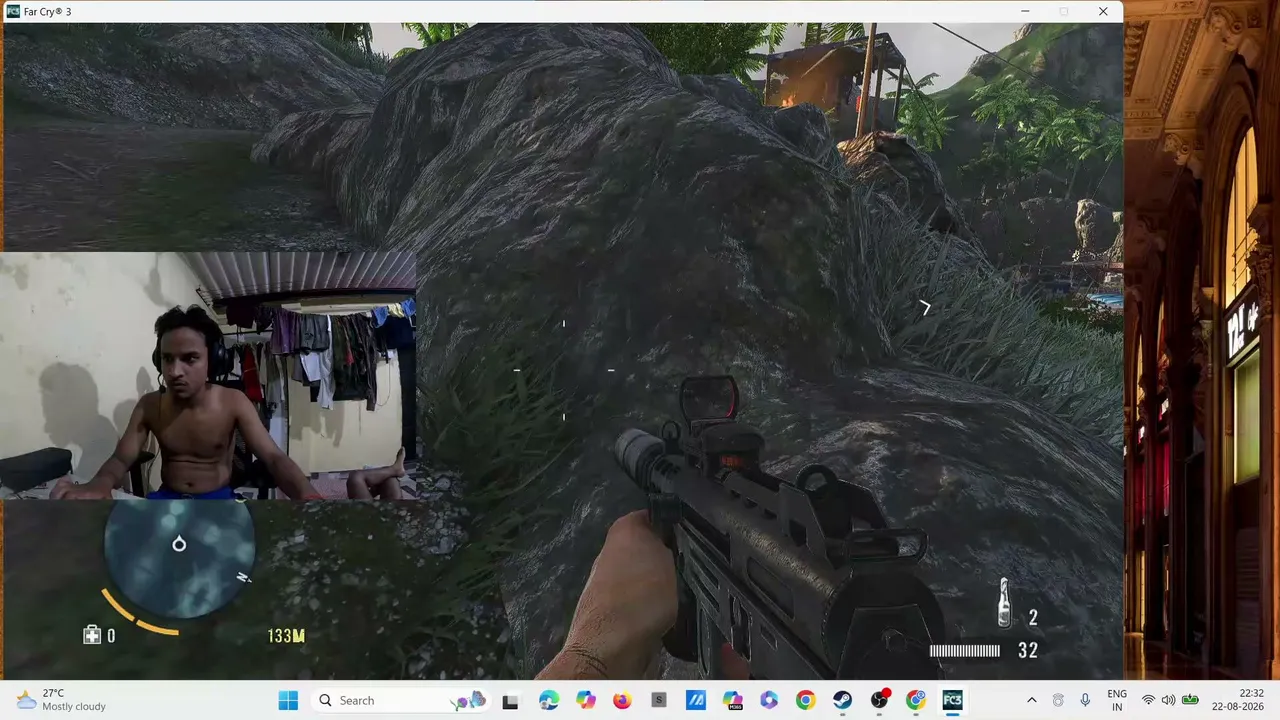
Task: Click the "Far Cry® 3" window title text
Action: pyautogui.click(x=48, y=11)
